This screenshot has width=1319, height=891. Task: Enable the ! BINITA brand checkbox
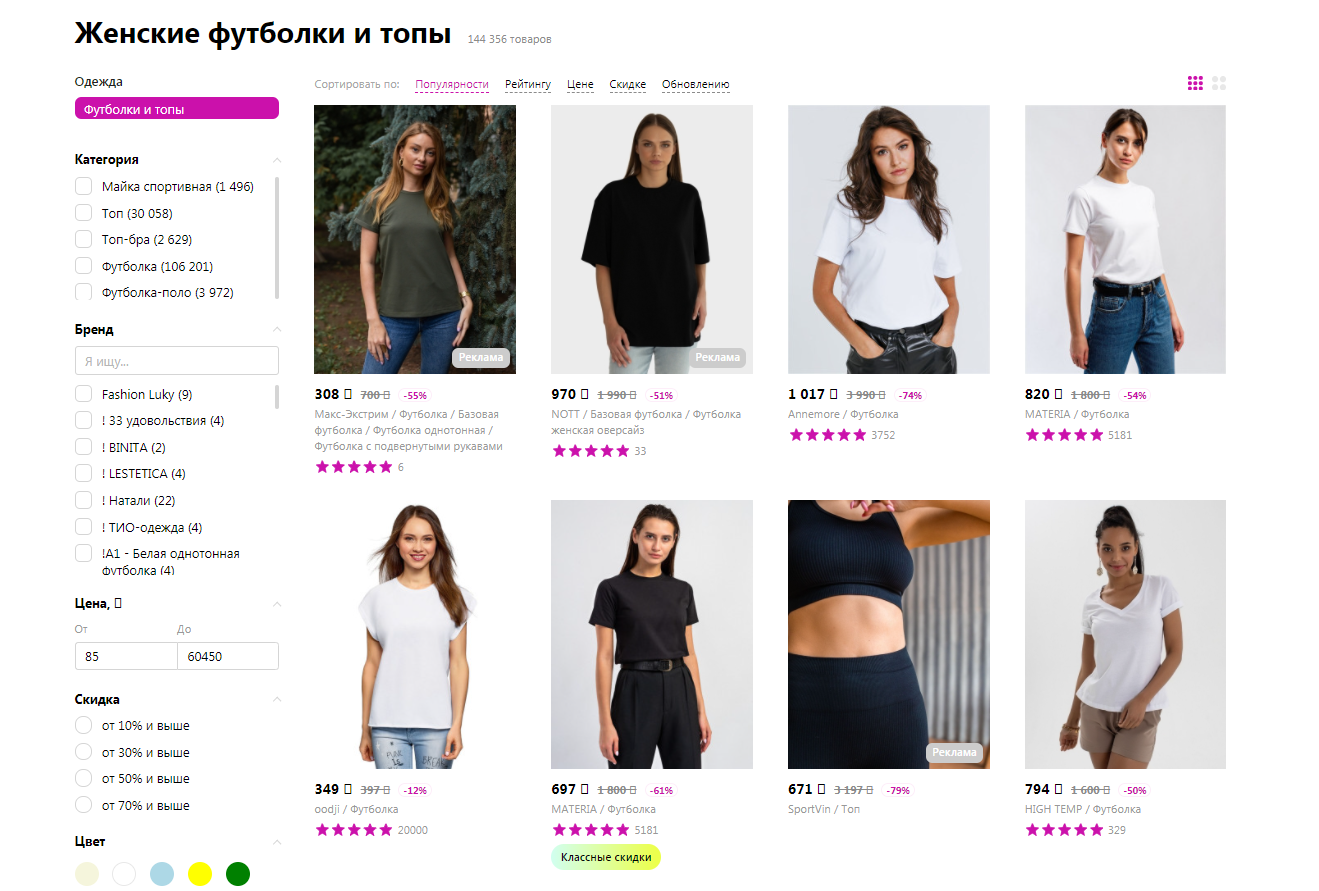tap(84, 447)
